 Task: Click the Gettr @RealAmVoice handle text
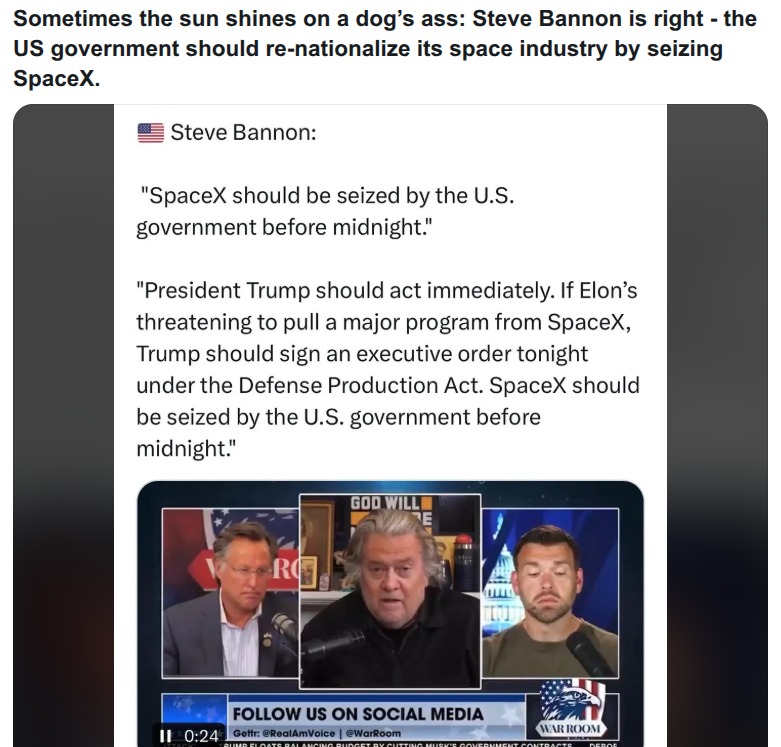(x=284, y=733)
